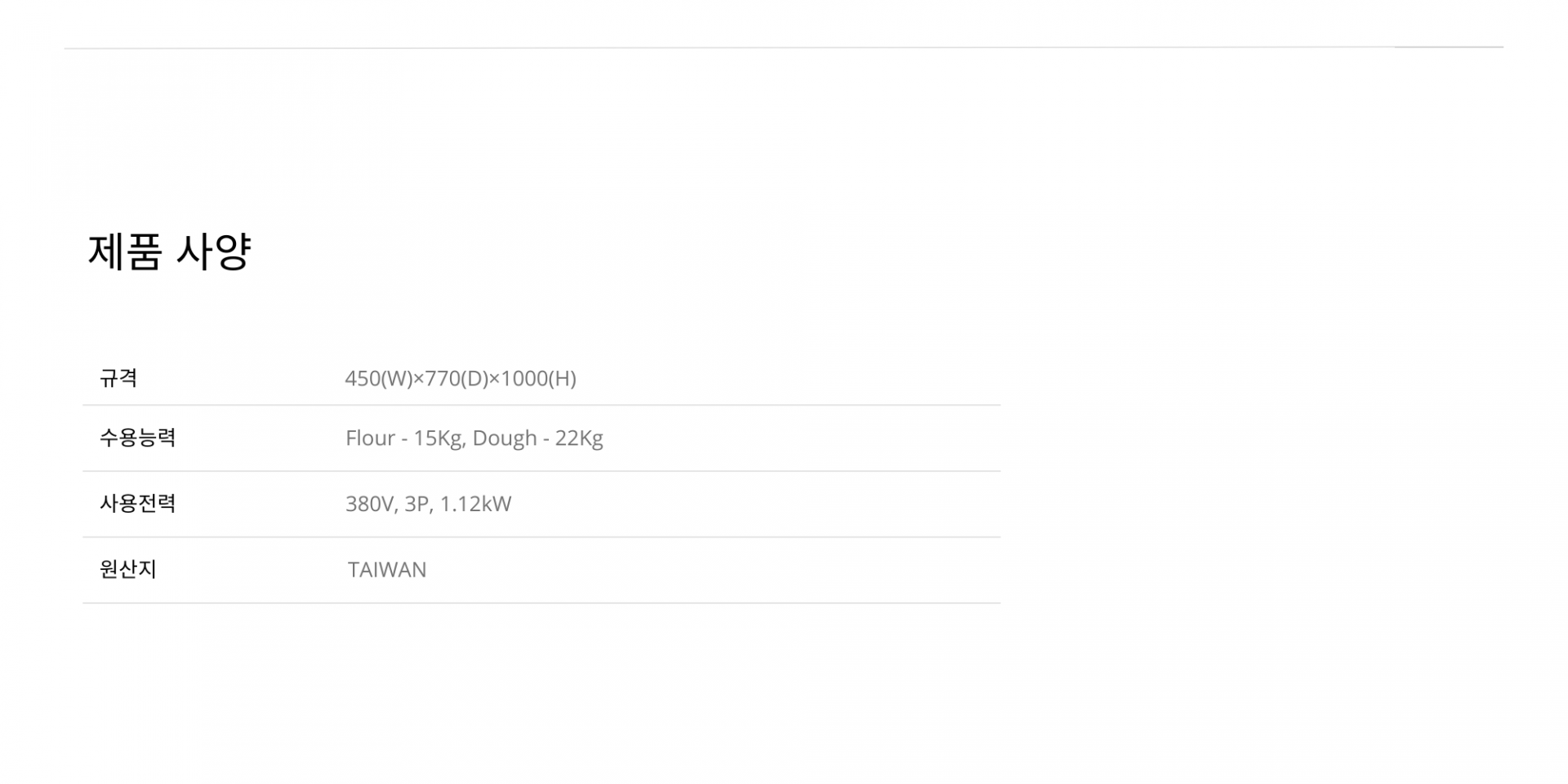This screenshot has width=1568, height=784.
Task: Select the '15Kg' flour capacity value
Action: click(439, 439)
